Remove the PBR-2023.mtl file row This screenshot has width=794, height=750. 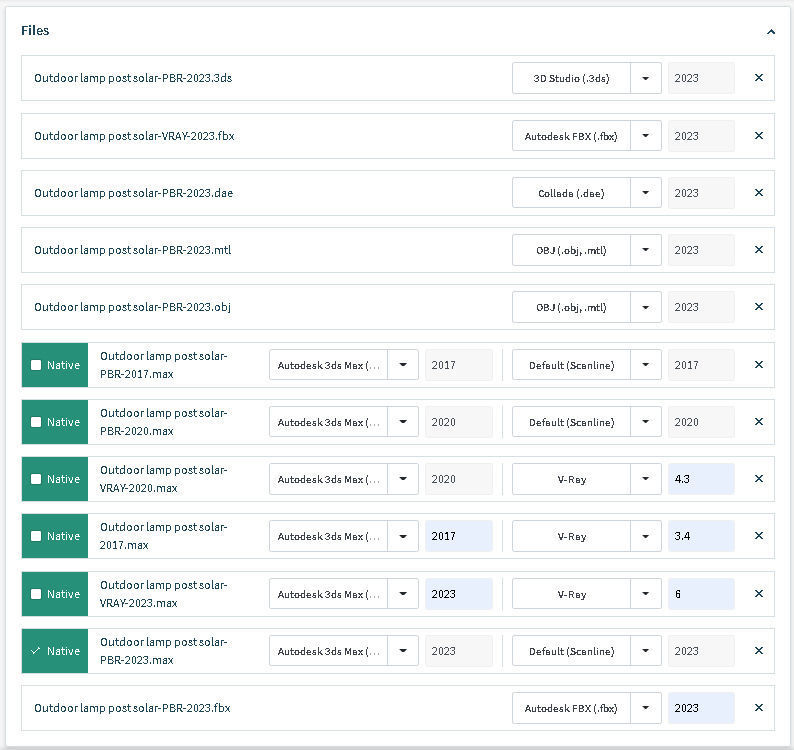click(759, 250)
